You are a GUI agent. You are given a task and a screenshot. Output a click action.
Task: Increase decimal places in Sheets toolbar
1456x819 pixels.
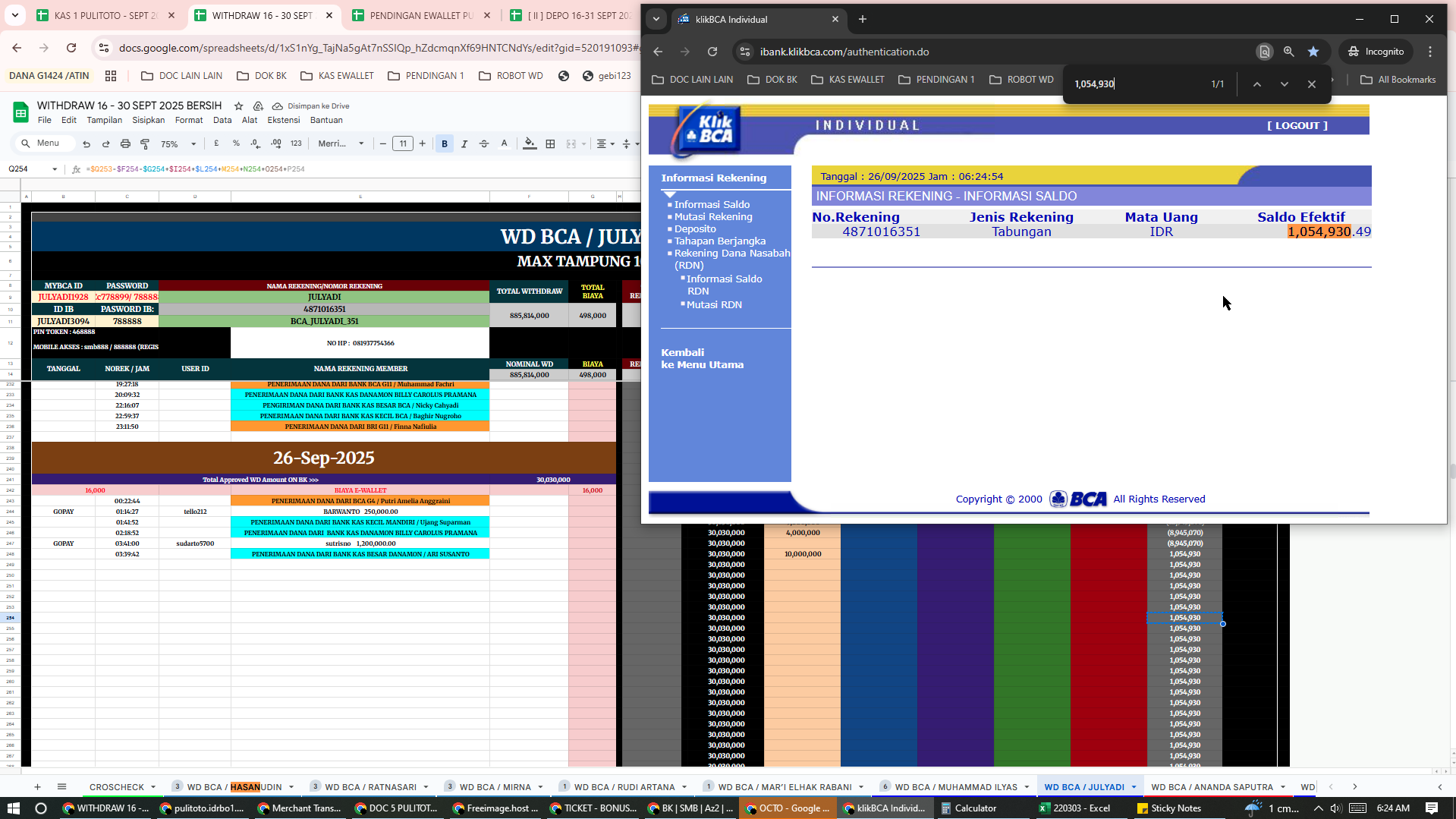coord(276,143)
